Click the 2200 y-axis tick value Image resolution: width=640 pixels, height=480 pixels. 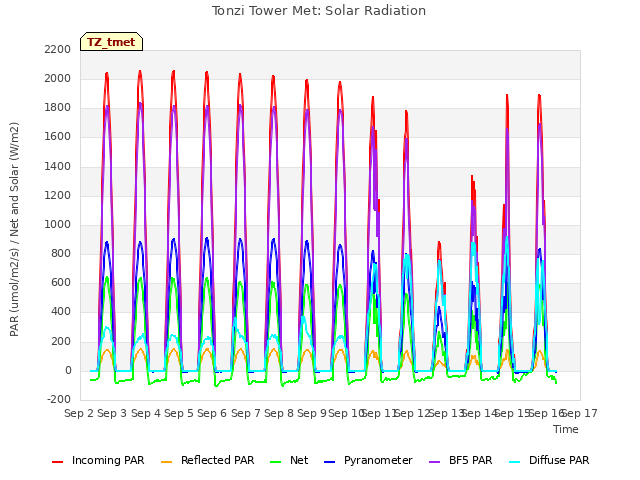[58, 49]
